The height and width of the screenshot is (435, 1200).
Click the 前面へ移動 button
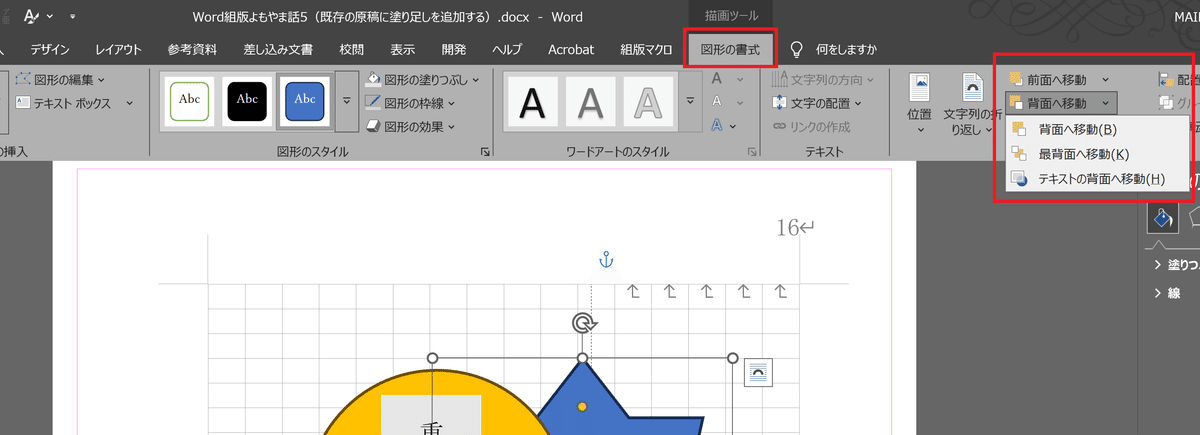[1046, 79]
